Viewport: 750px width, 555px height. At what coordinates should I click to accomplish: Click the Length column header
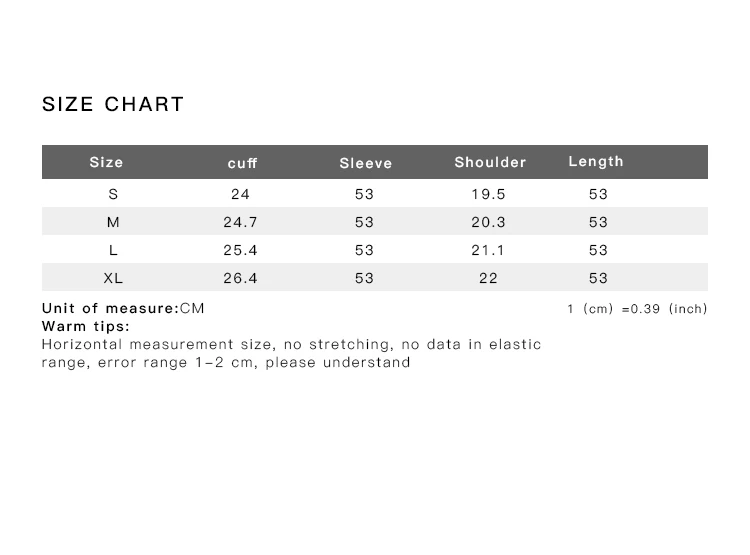596,161
